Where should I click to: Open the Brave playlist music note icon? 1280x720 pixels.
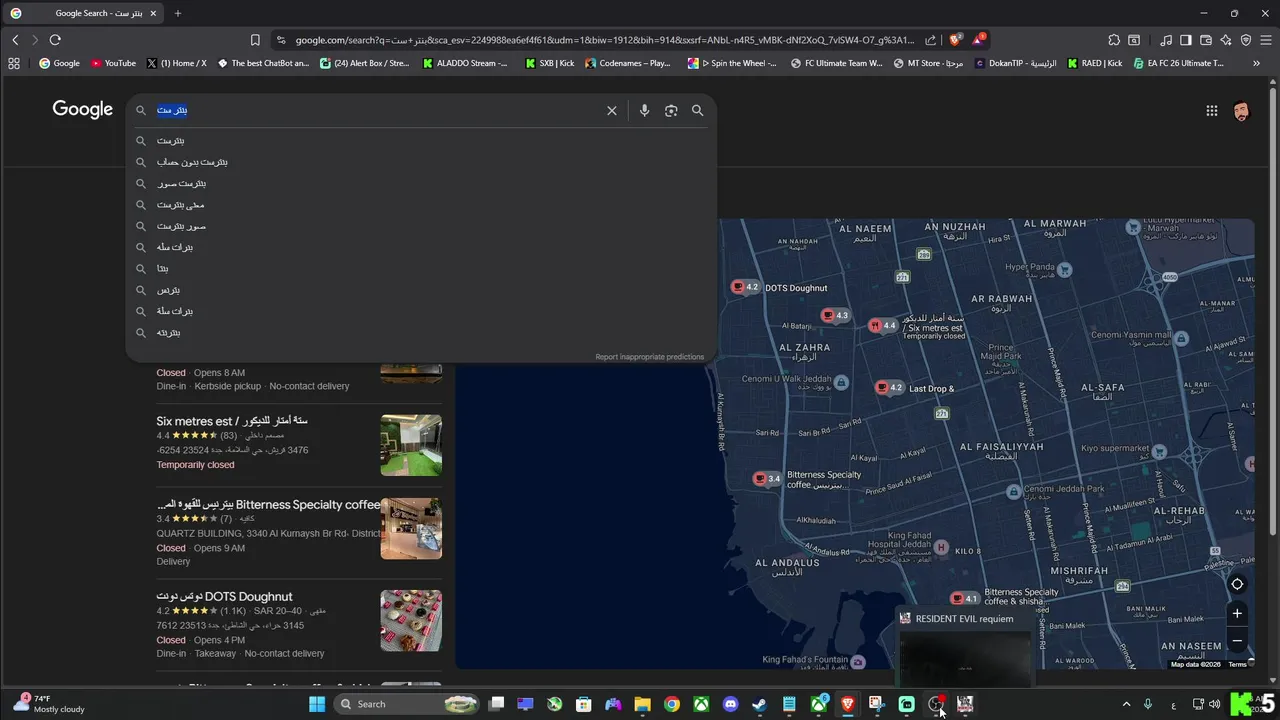pyautogui.click(x=1166, y=40)
